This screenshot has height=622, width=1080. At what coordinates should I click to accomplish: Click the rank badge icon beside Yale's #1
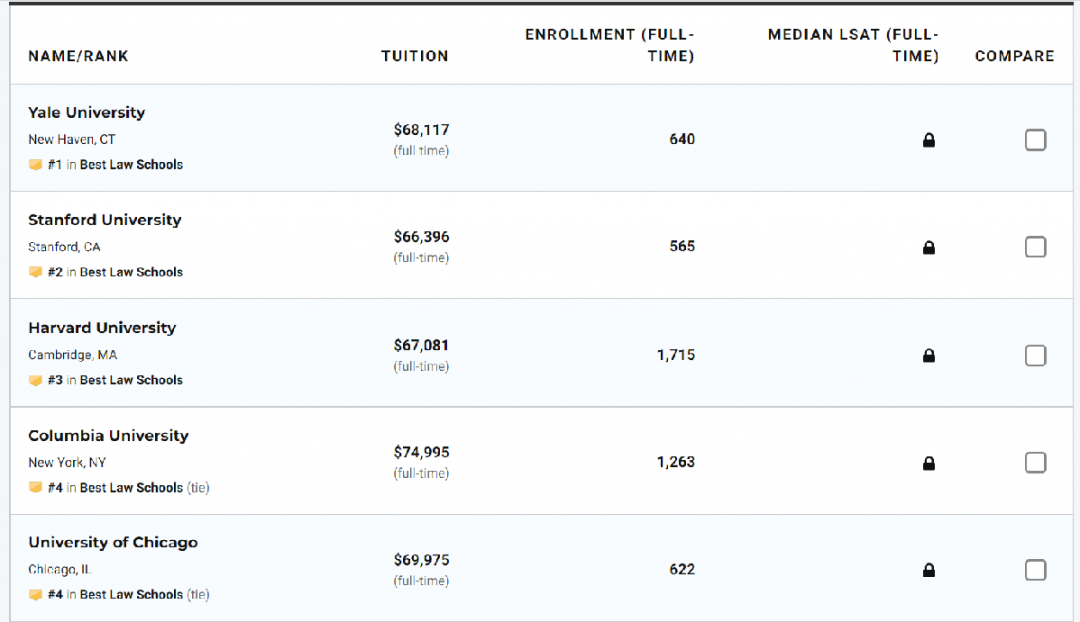tap(36, 165)
